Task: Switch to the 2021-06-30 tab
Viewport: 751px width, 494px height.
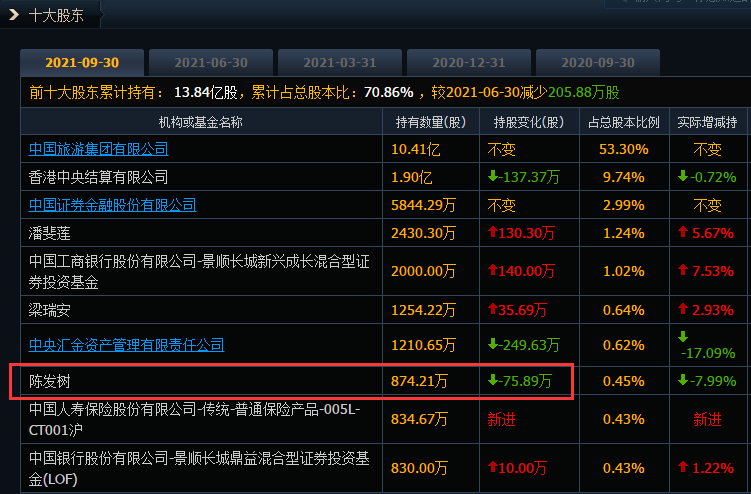Action: tap(211, 63)
